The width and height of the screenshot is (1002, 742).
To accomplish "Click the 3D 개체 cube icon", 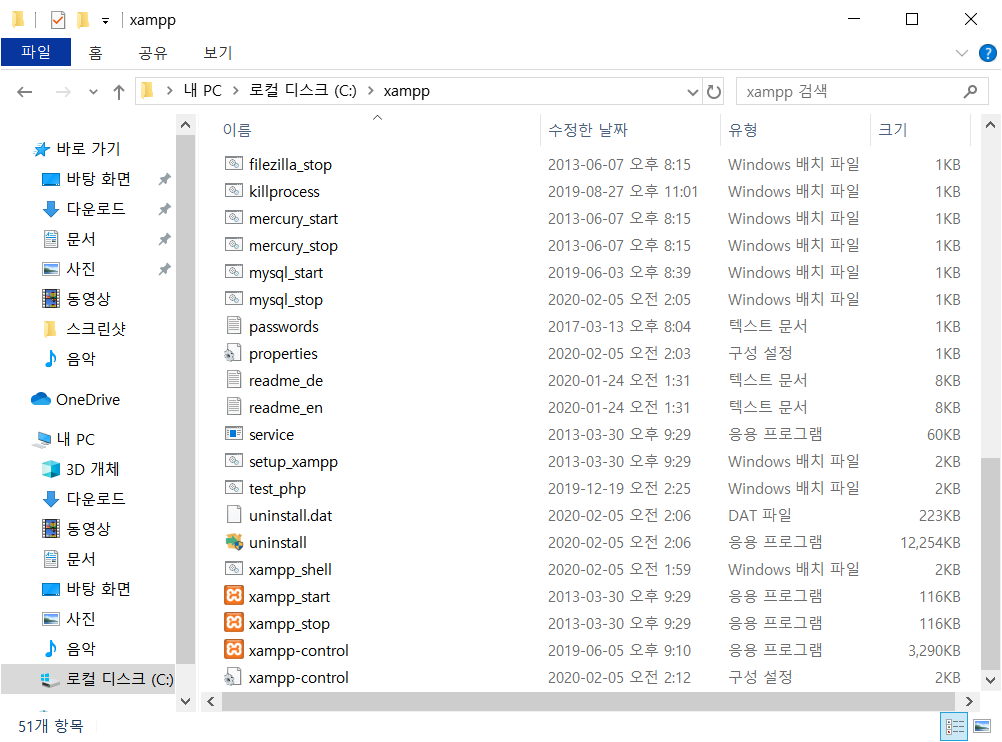I will click(50, 468).
